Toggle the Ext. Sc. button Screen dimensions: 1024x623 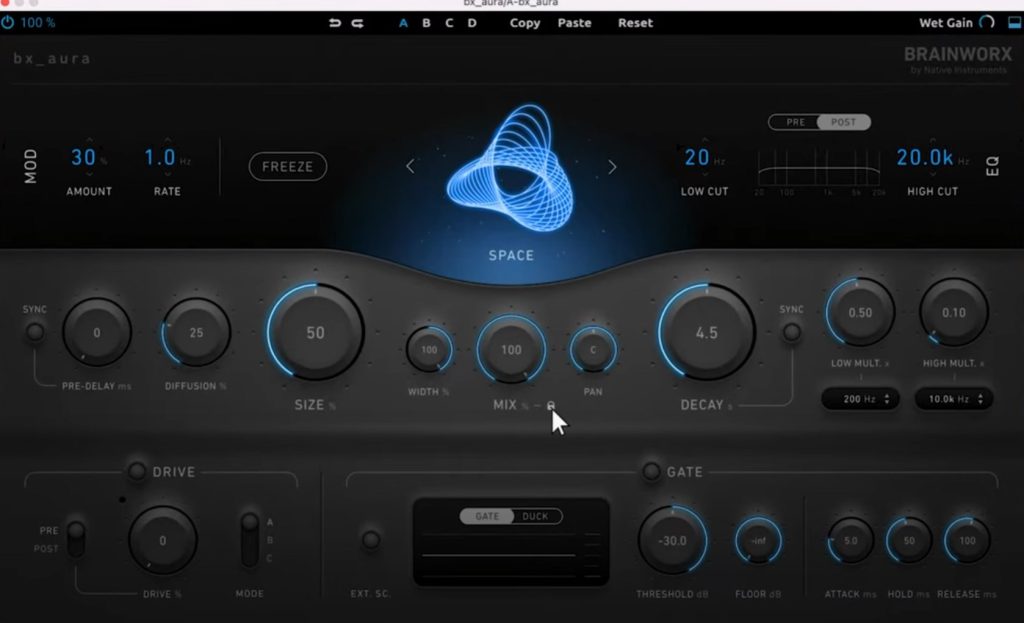click(371, 540)
